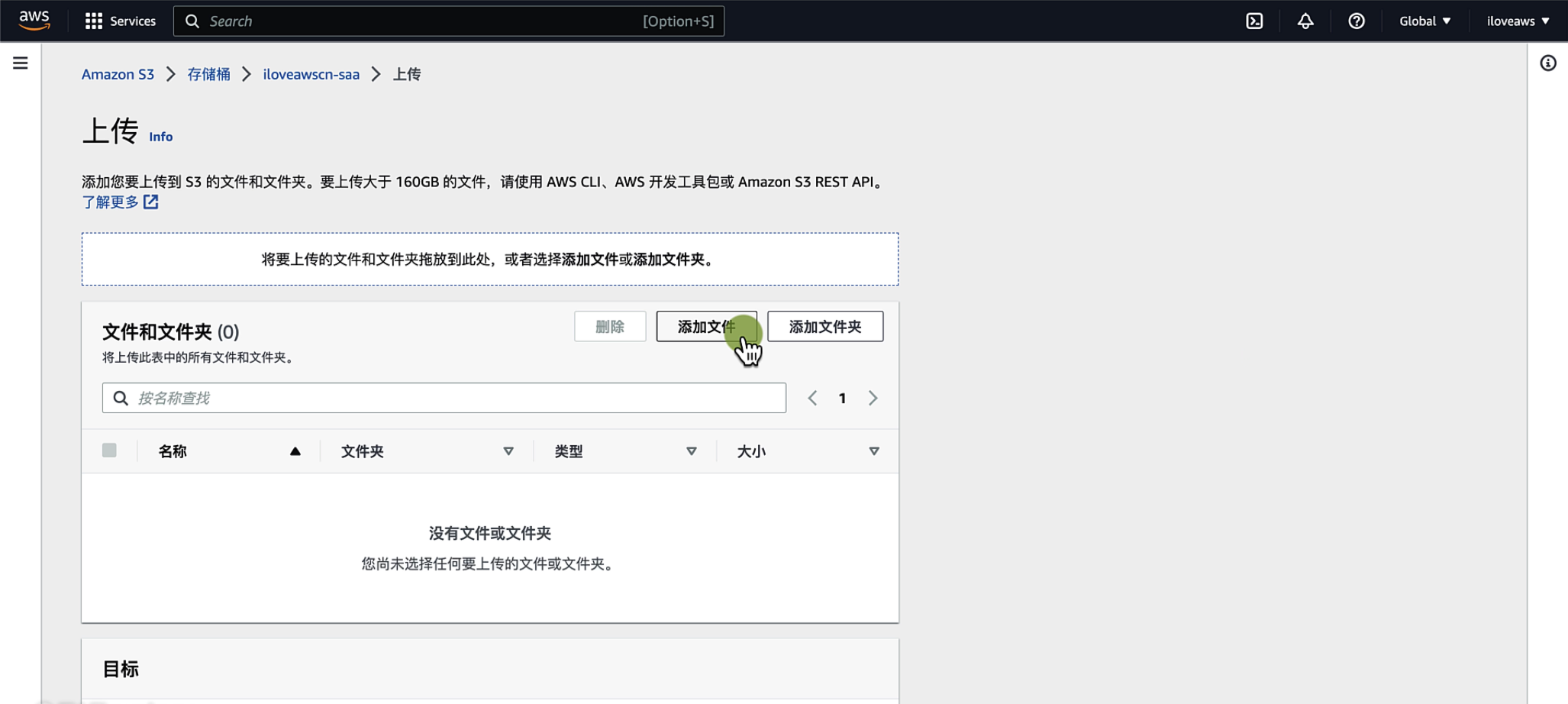Viewport: 1568px width, 704px height.
Task: Click the 目标 section heading
Action: [x=121, y=669]
